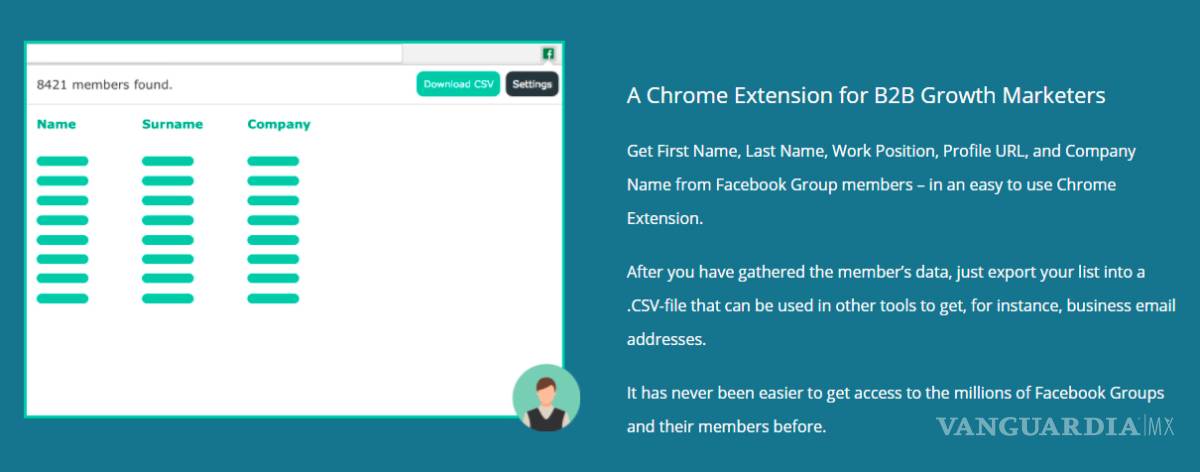Viewport: 1200px width, 472px height.
Task: Select the Surname column header
Action: pyautogui.click(x=172, y=125)
